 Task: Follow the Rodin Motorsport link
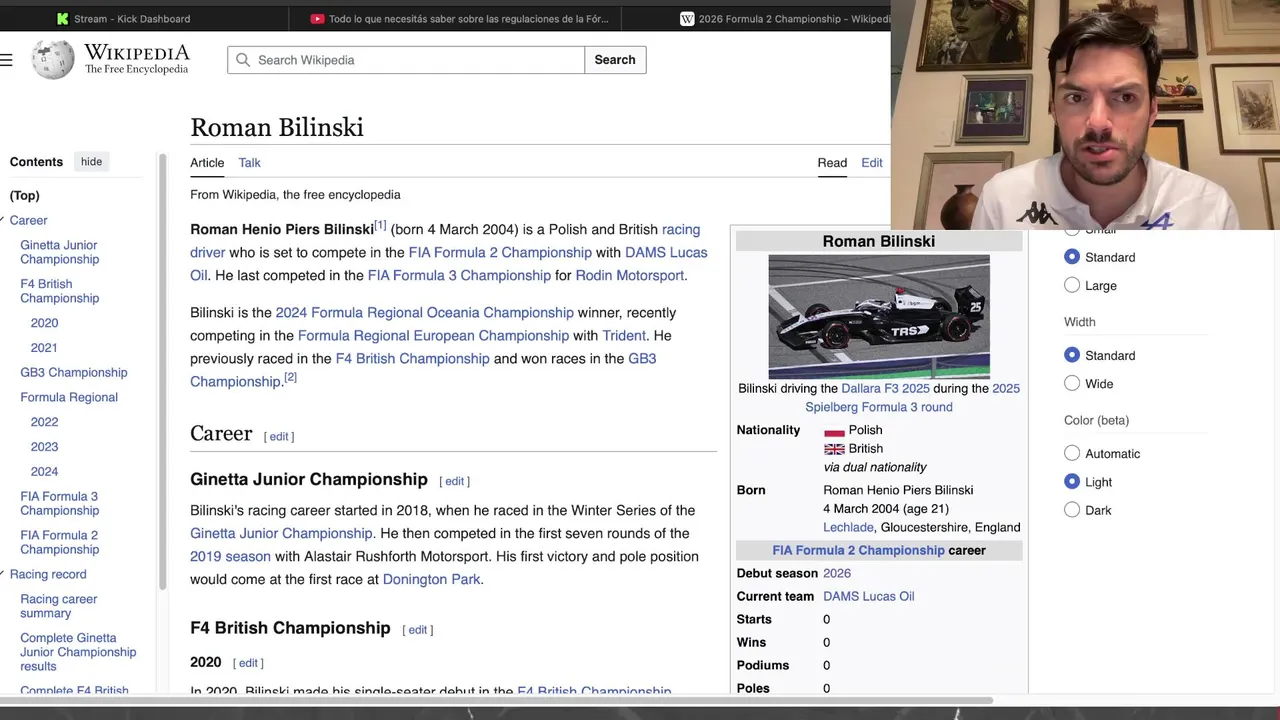(630, 275)
